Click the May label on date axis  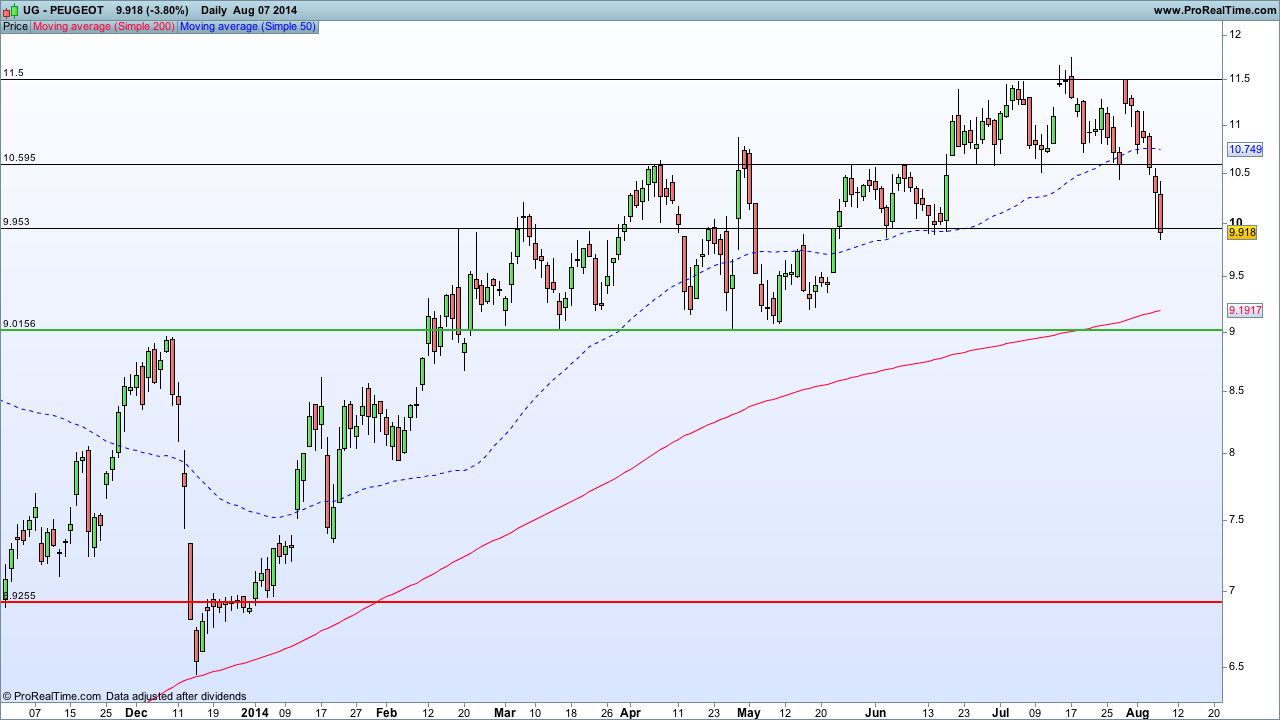point(749,713)
